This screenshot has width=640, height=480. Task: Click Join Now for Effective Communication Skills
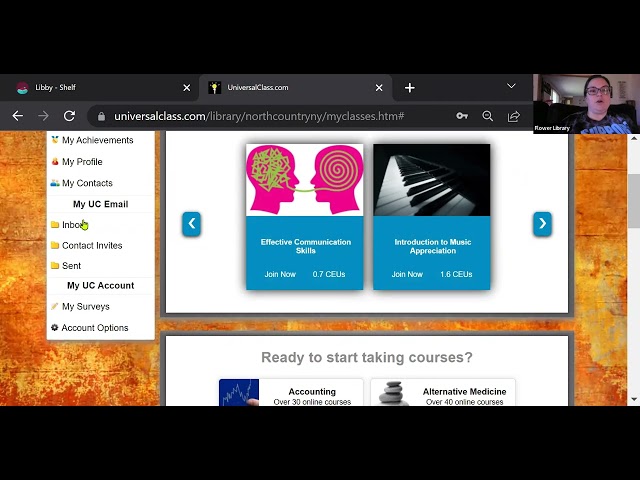click(280, 274)
